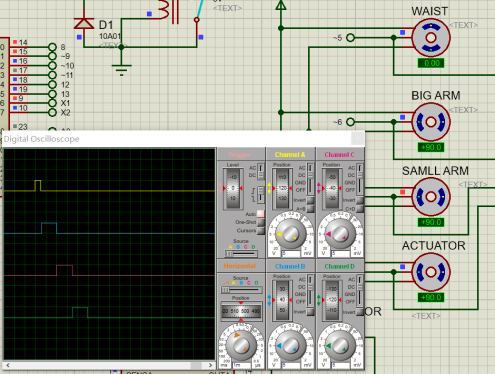
Task: Click oscilloscope scrollbar left arrow
Action: 8,365
